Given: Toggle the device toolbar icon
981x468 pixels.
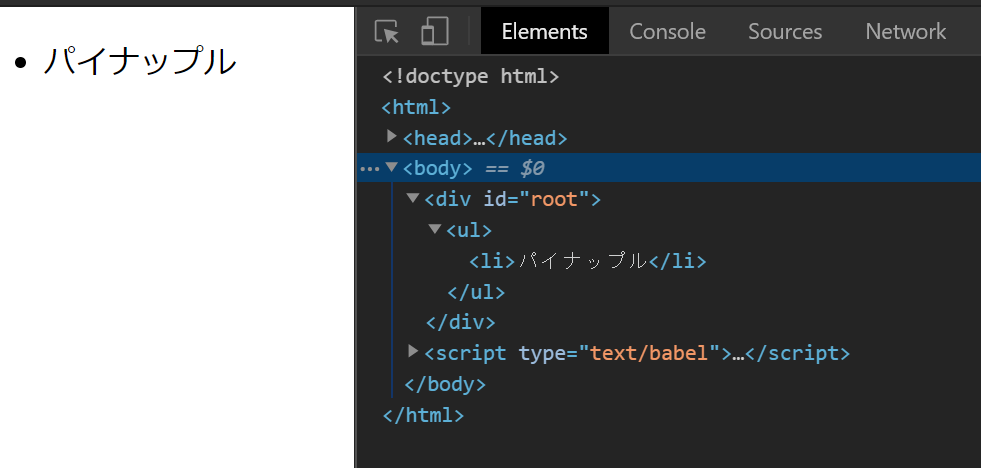Looking at the screenshot, I should click(x=435, y=31).
